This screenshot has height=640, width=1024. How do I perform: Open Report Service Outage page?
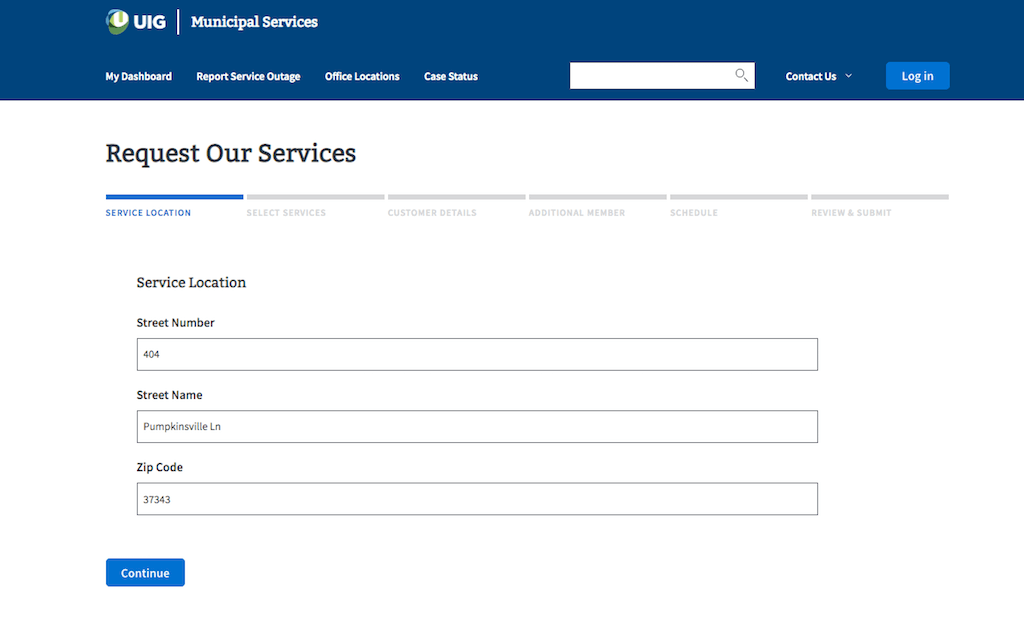(248, 76)
